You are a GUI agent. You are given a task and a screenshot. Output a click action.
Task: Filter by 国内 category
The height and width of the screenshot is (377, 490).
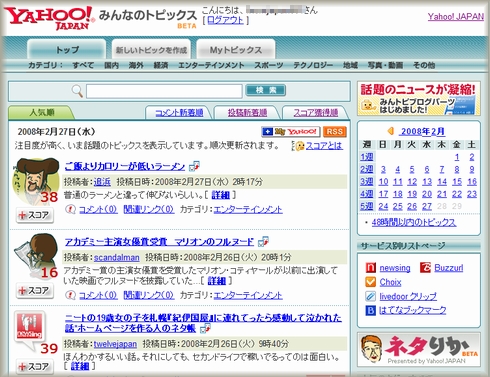[111, 65]
